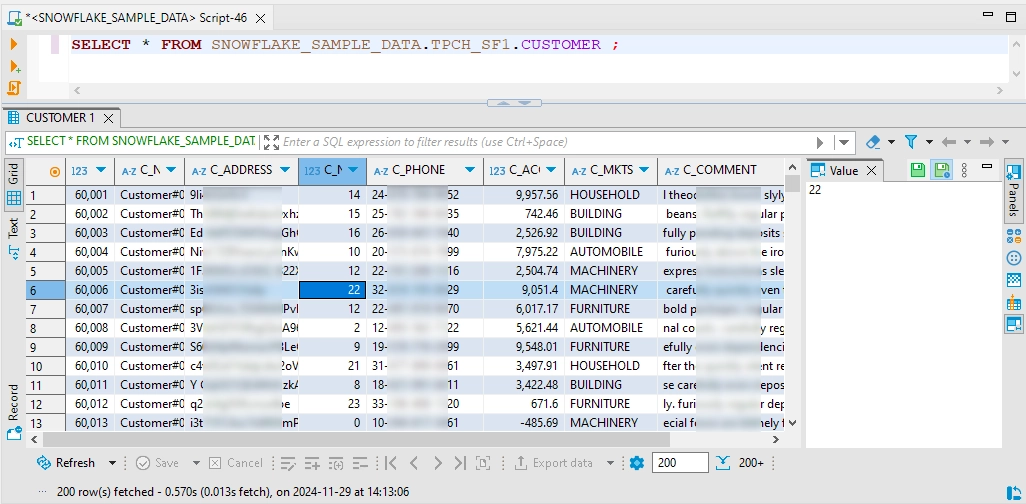The image size is (1026, 504).
Task: Open Export data dropdown arrow
Action: click(x=610, y=463)
